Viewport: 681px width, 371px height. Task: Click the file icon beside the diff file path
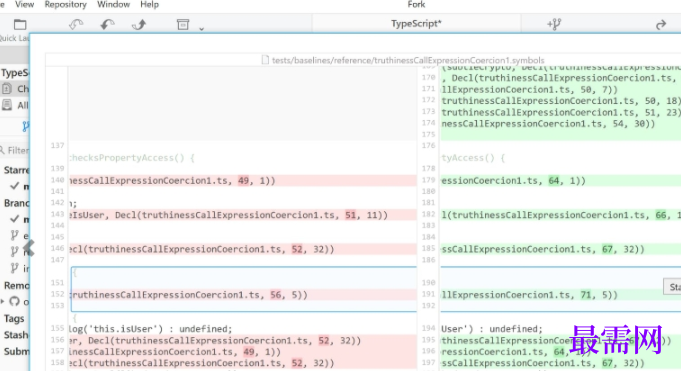pos(265,60)
